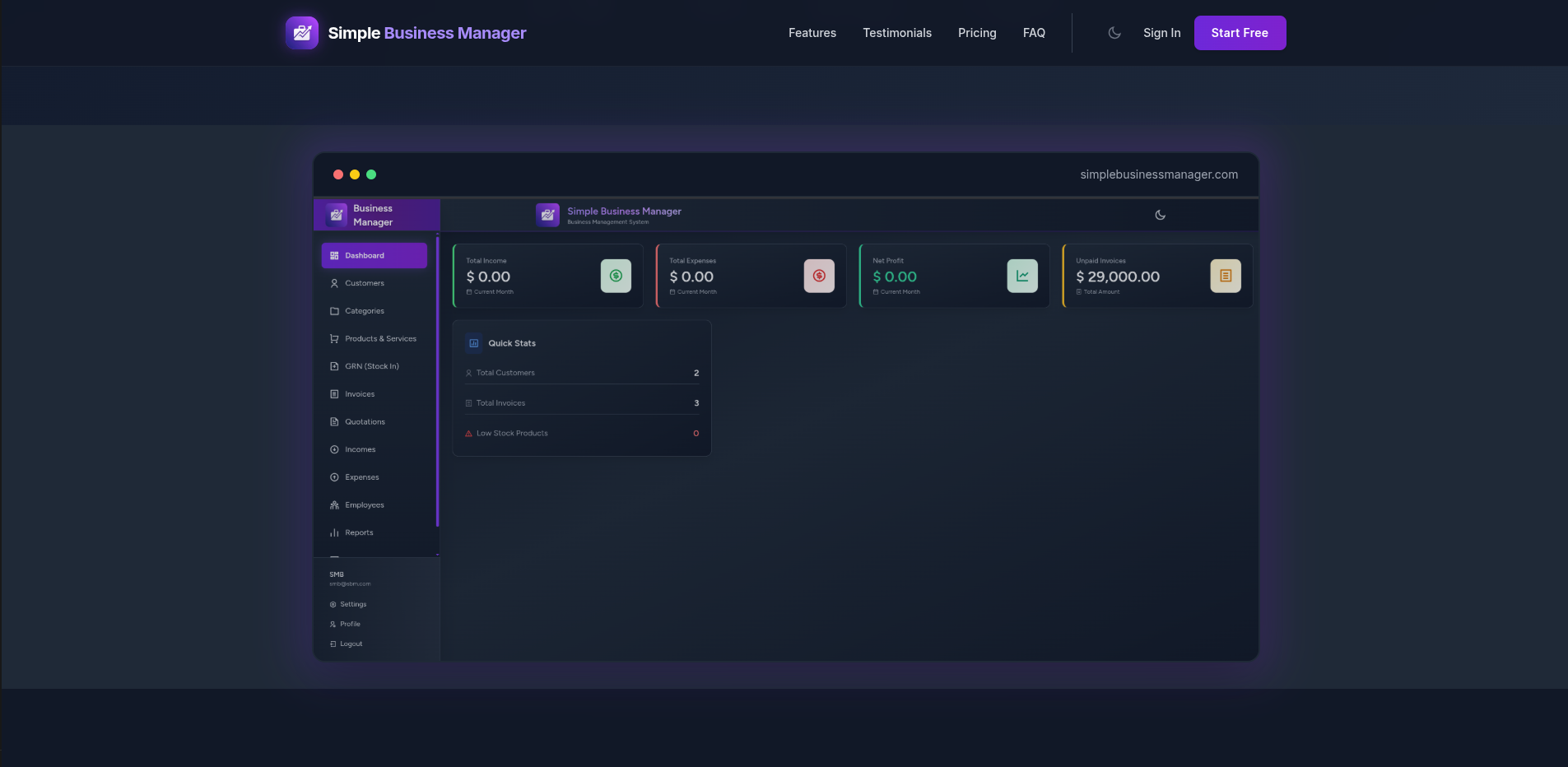
Task: Select the Pricing menu item
Action: click(x=976, y=33)
